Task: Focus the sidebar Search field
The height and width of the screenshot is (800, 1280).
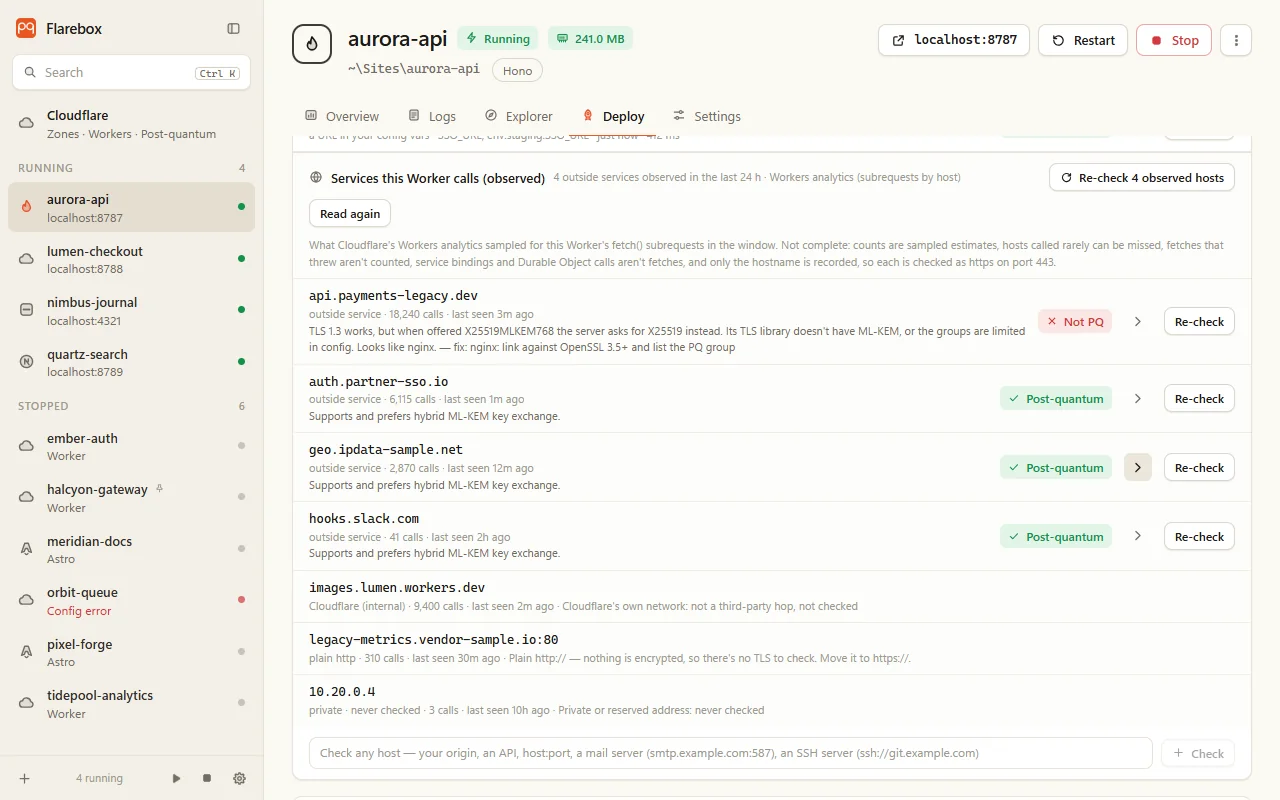Action: [131, 73]
